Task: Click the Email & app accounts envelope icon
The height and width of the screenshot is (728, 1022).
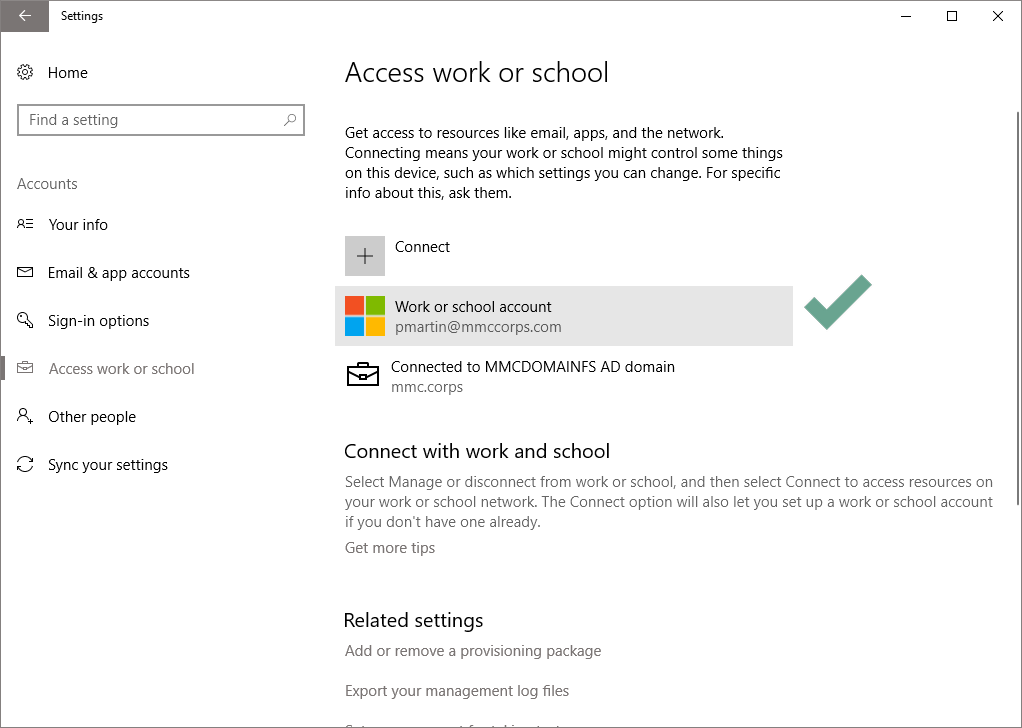Action: point(24,272)
